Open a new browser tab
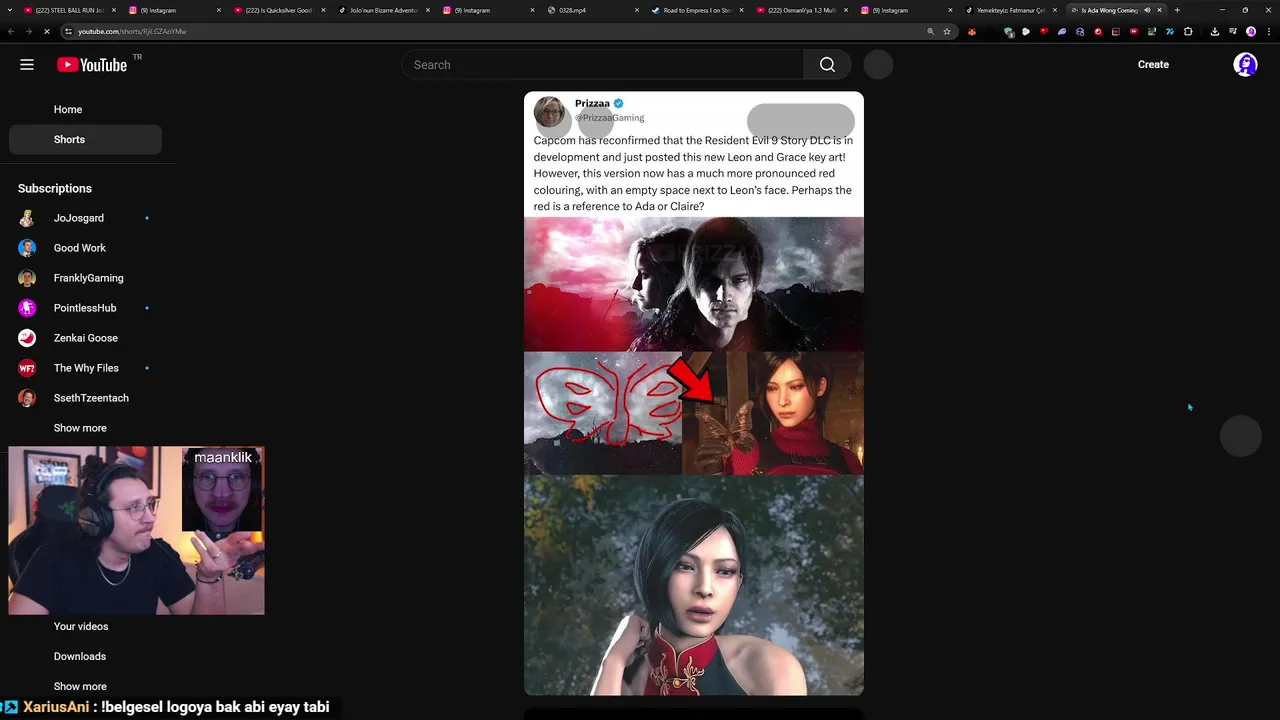Screen dimensions: 1280x720 [x=1177, y=10]
